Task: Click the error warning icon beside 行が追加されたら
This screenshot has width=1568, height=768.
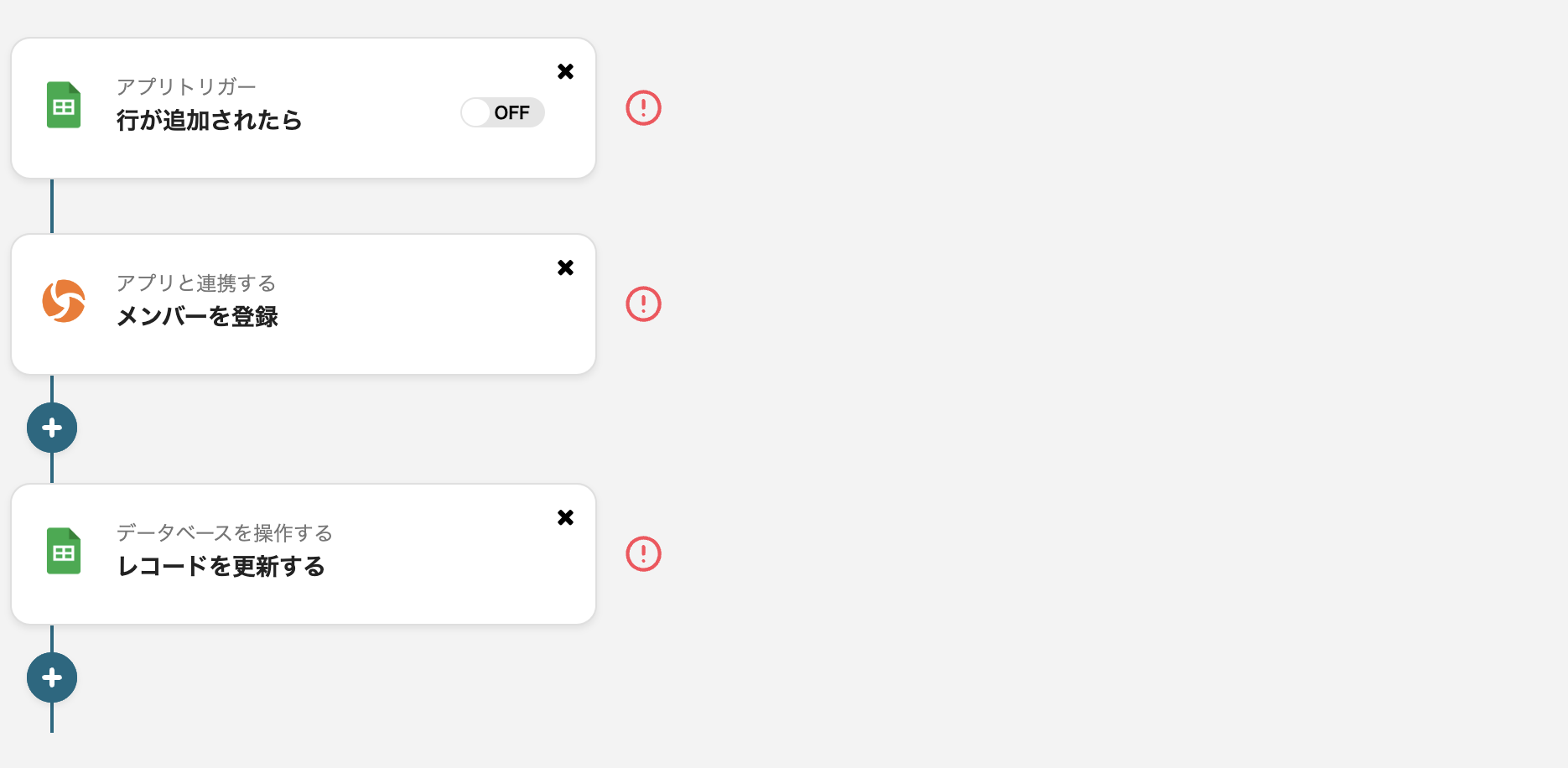Action: [643, 108]
